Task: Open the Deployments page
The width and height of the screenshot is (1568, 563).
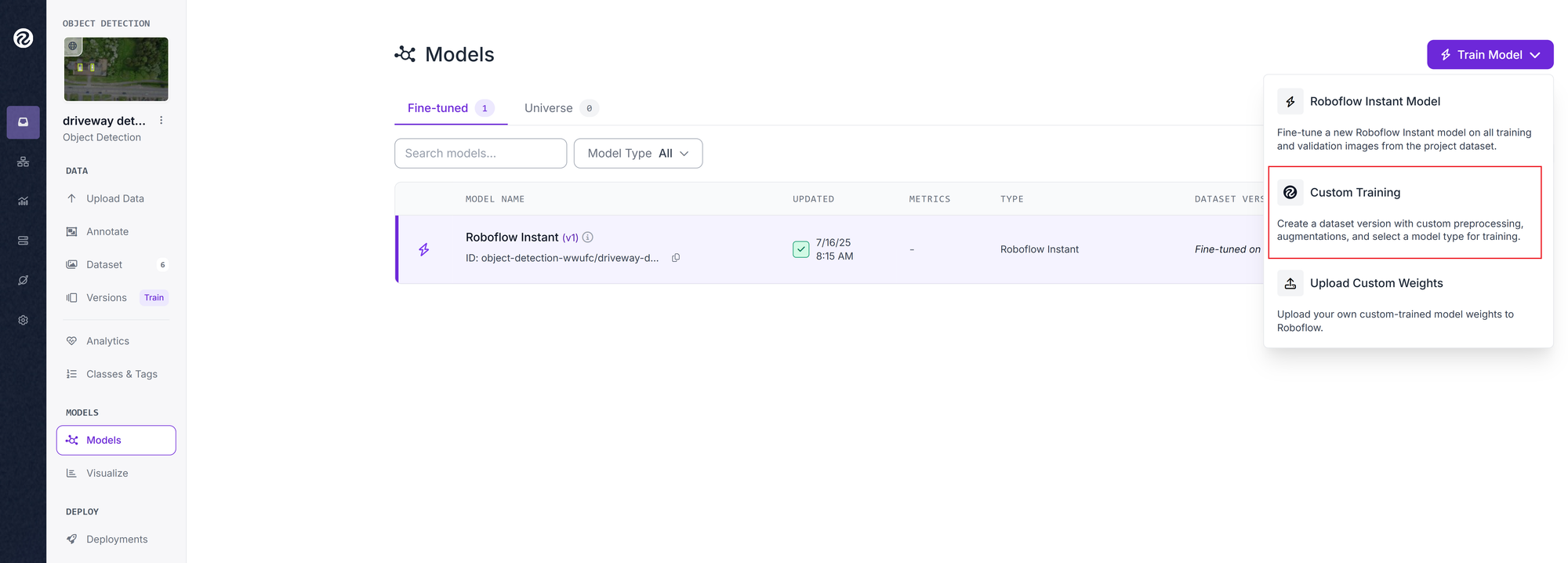Action: pos(116,539)
